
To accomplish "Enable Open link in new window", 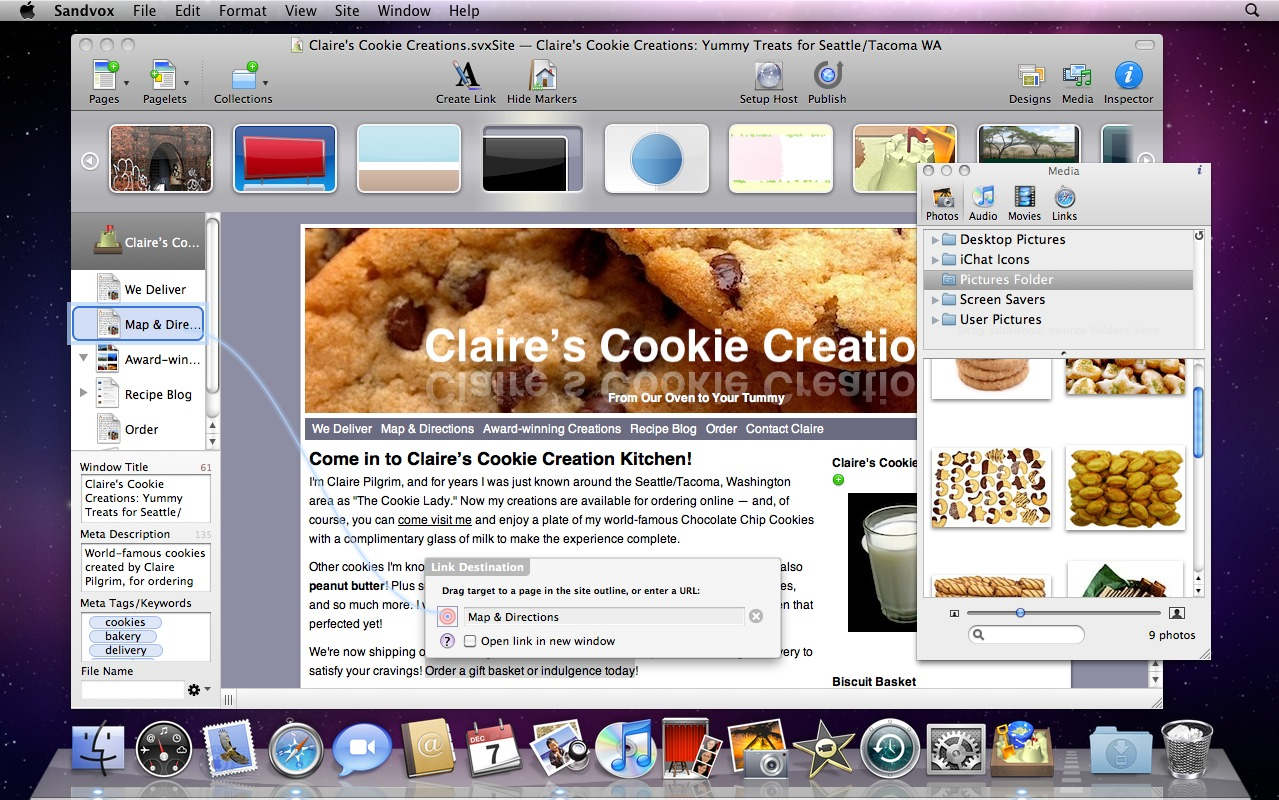I will click(470, 642).
